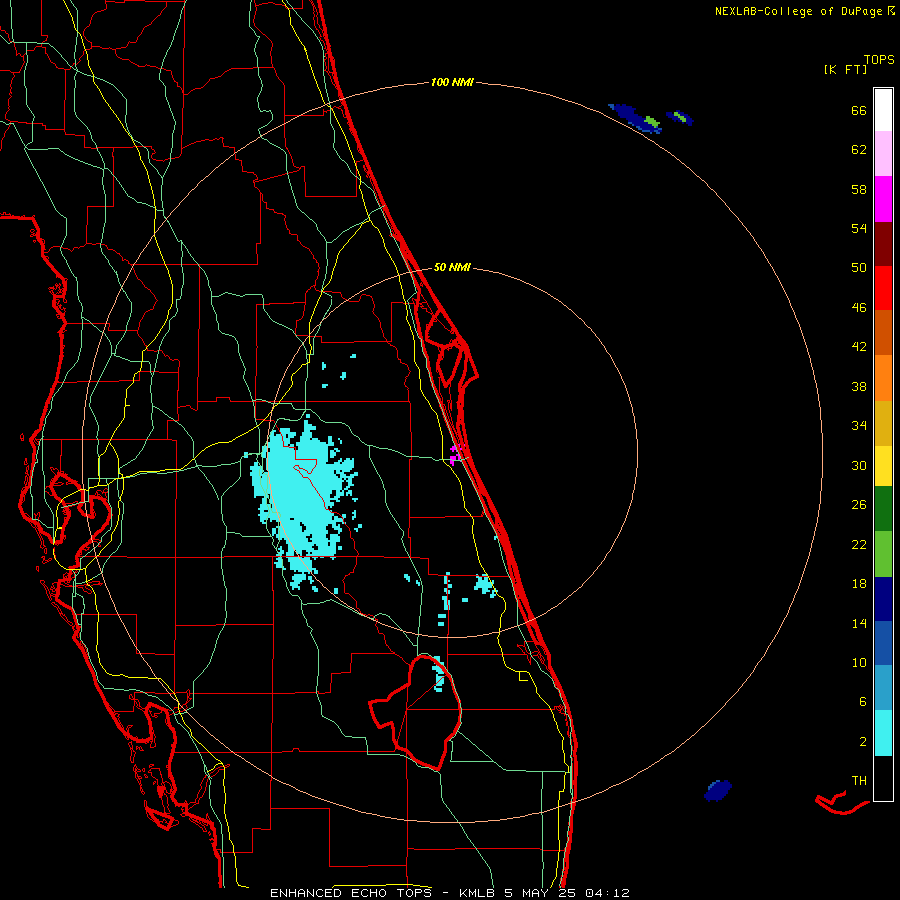Click the legend value 54
900x900 pixels.
(859, 228)
